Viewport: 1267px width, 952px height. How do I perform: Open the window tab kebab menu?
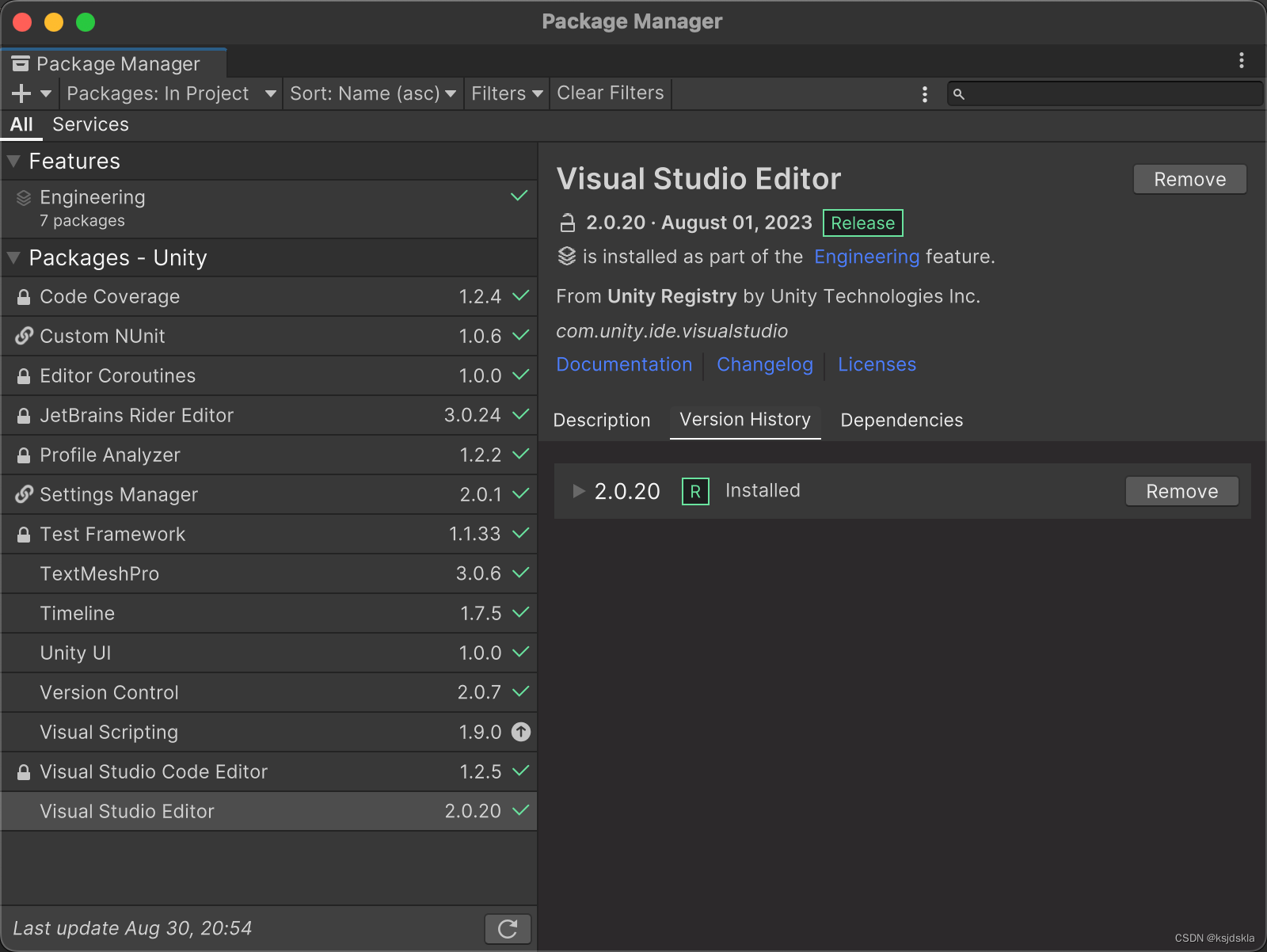coord(1241,60)
